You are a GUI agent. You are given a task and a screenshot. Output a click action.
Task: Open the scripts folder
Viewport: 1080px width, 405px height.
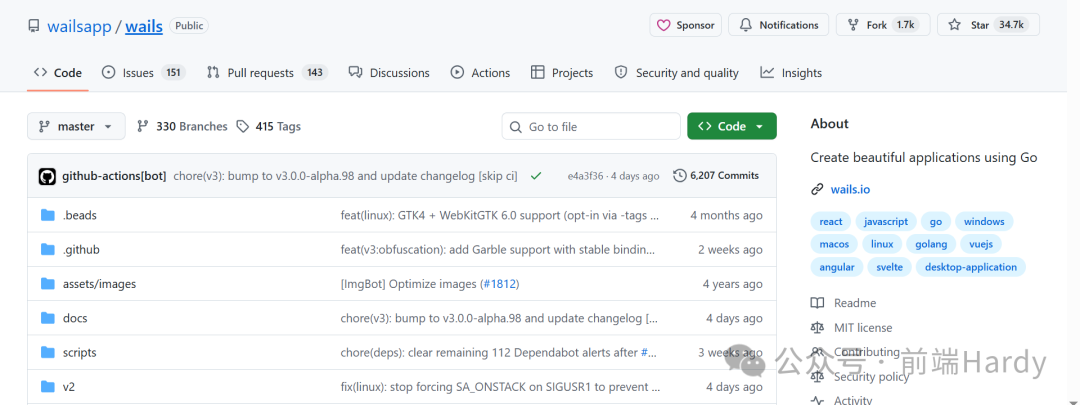coord(79,352)
